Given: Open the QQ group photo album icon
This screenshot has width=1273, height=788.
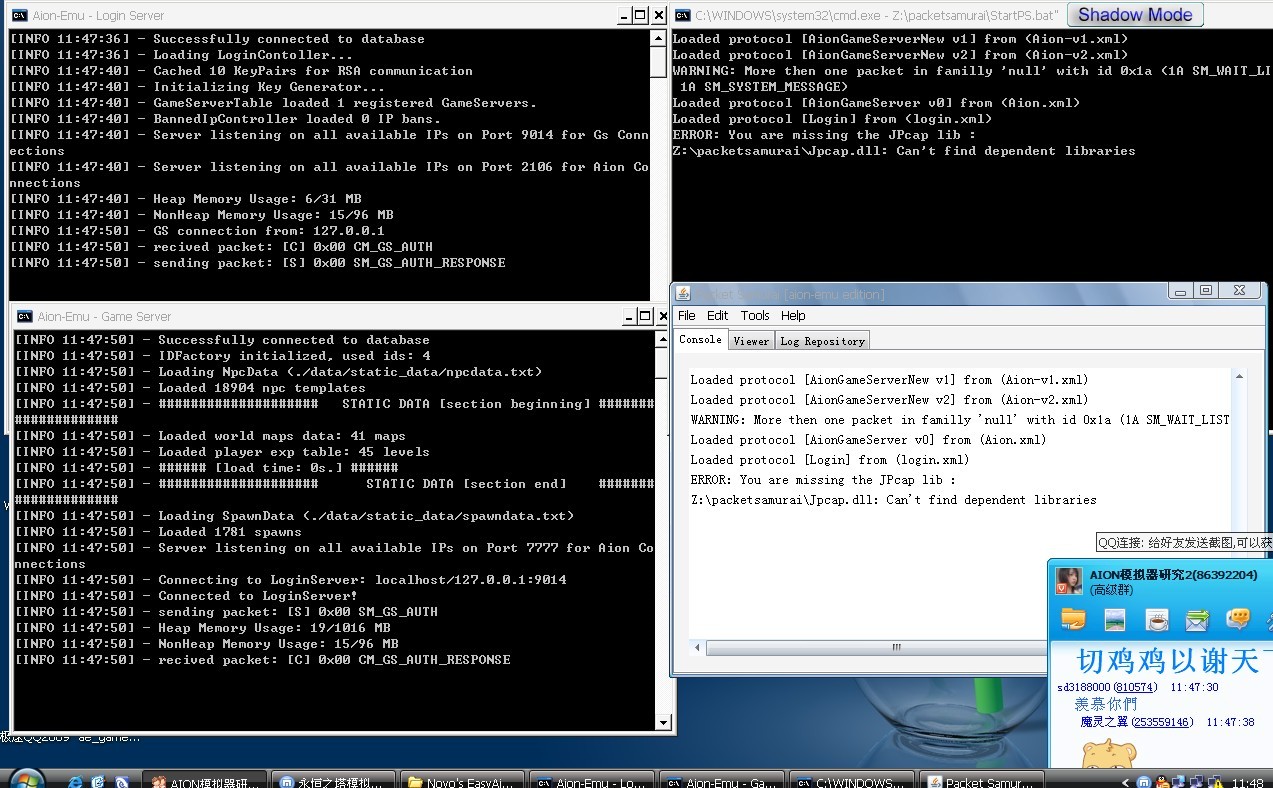Looking at the screenshot, I should click(1115, 619).
